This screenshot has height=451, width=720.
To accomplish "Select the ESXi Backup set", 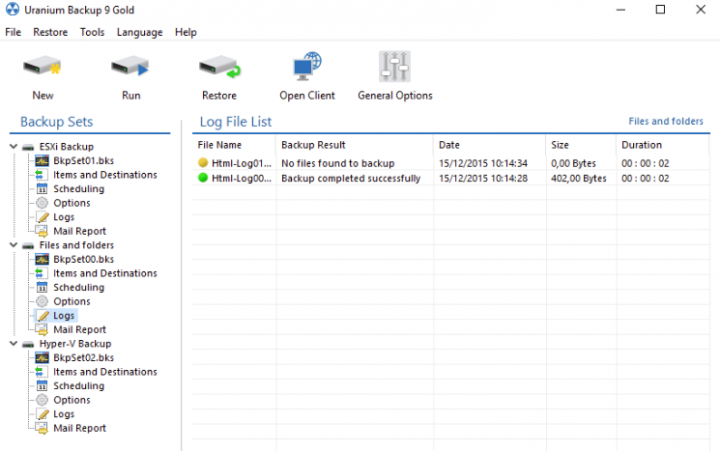I will 67,147.
